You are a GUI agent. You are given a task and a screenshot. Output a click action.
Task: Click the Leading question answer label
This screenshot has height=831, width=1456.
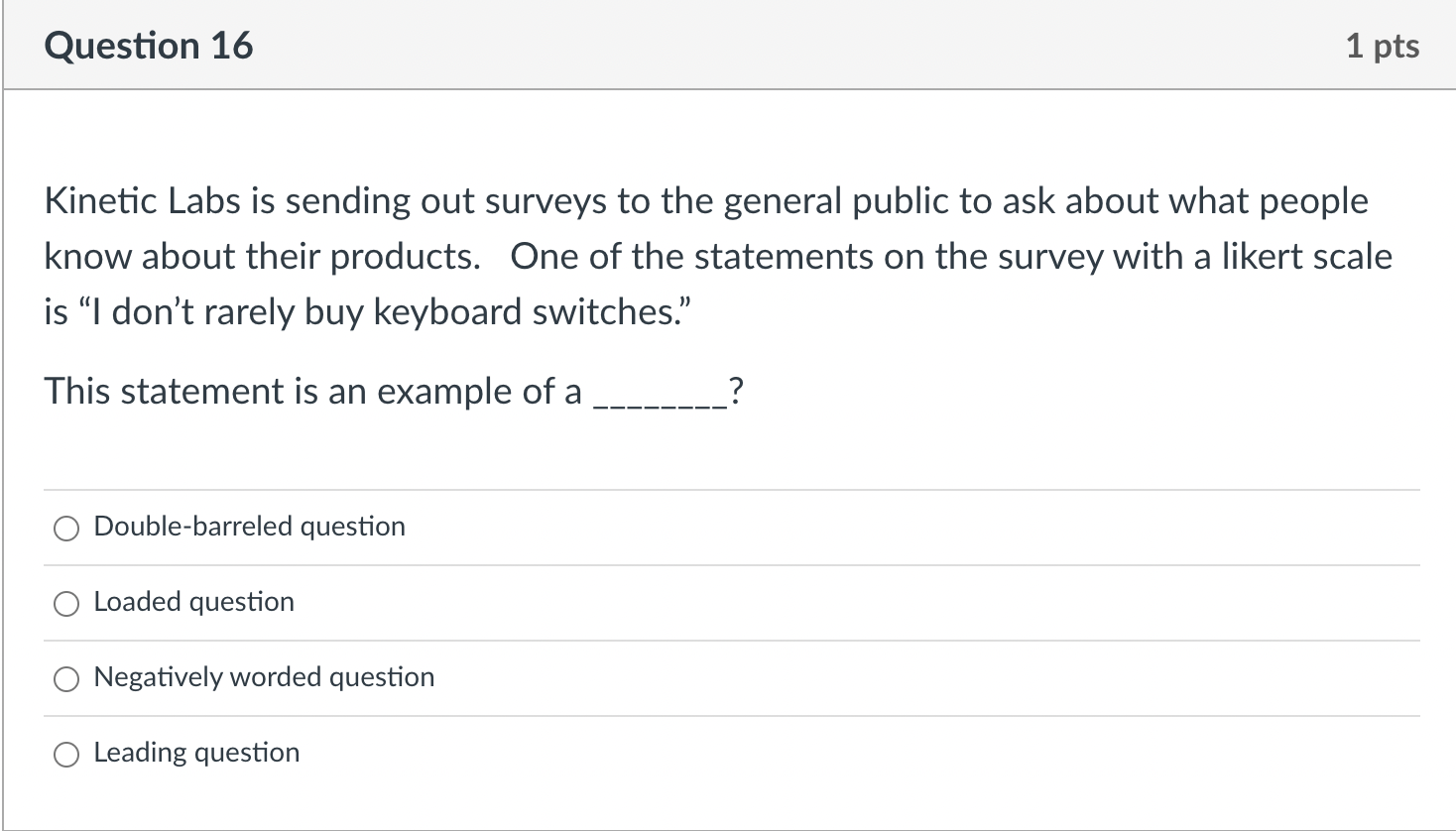tap(195, 753)
